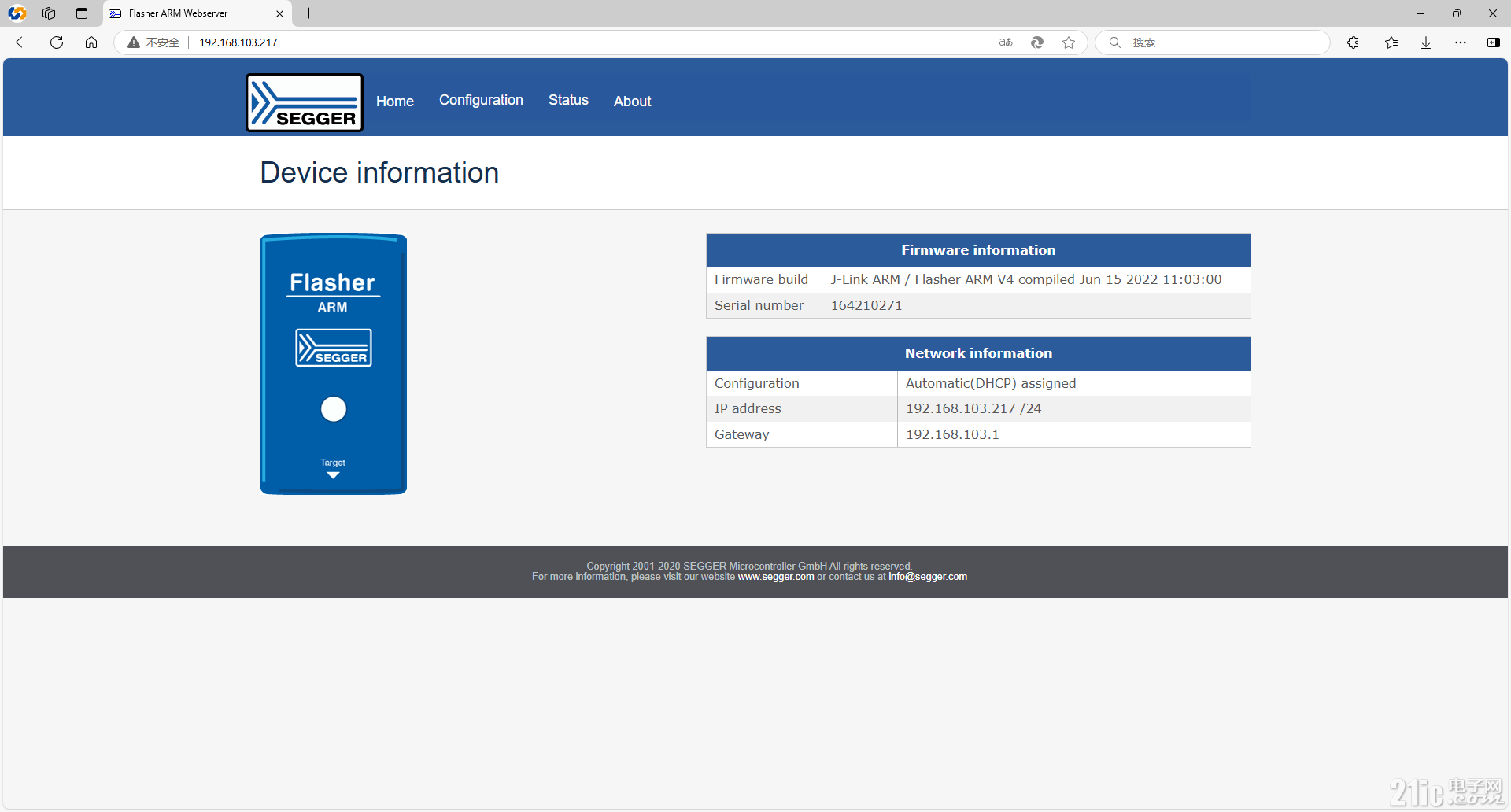Click the Network information table header
Viewport: 1511px width, 812px height.
[978, 353]
